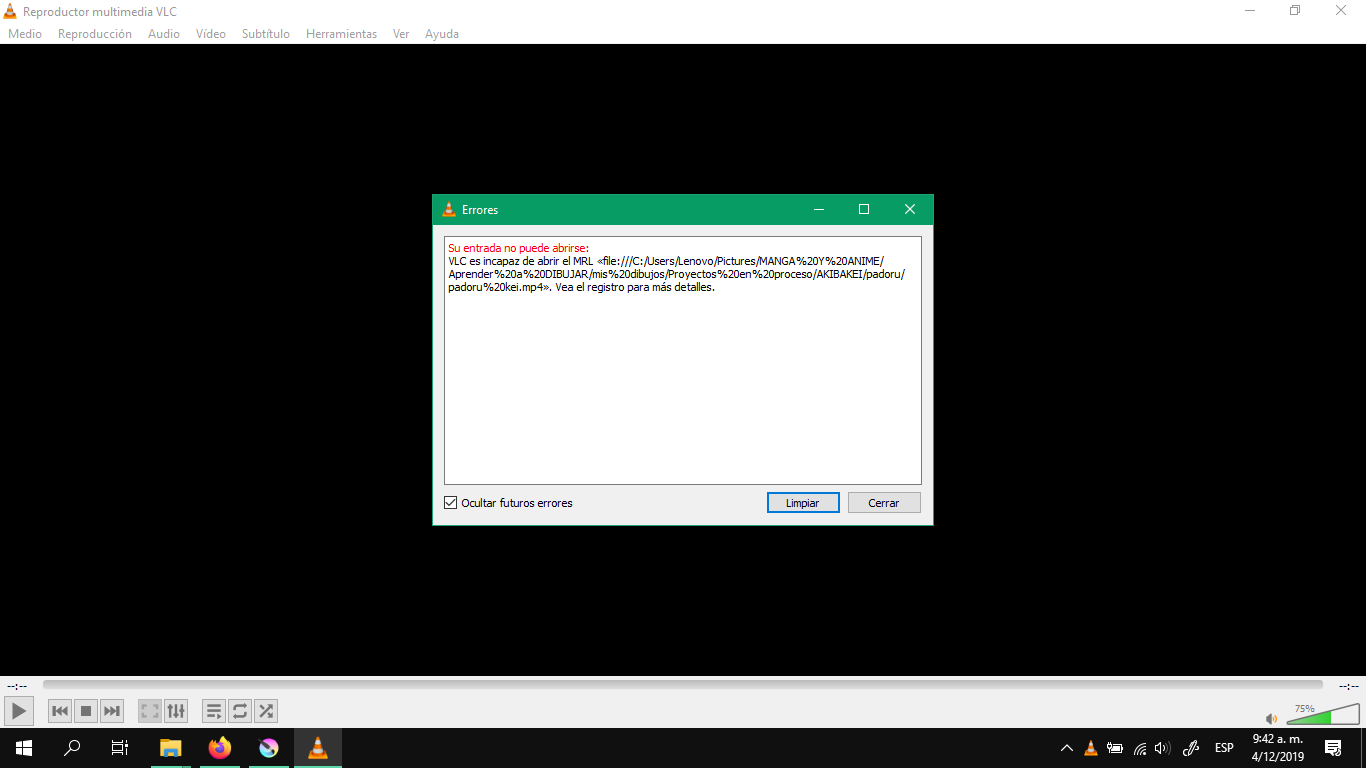Open the Ayuda menu
The height and width of the screenshot is (768, 1366).
[442, 34]
